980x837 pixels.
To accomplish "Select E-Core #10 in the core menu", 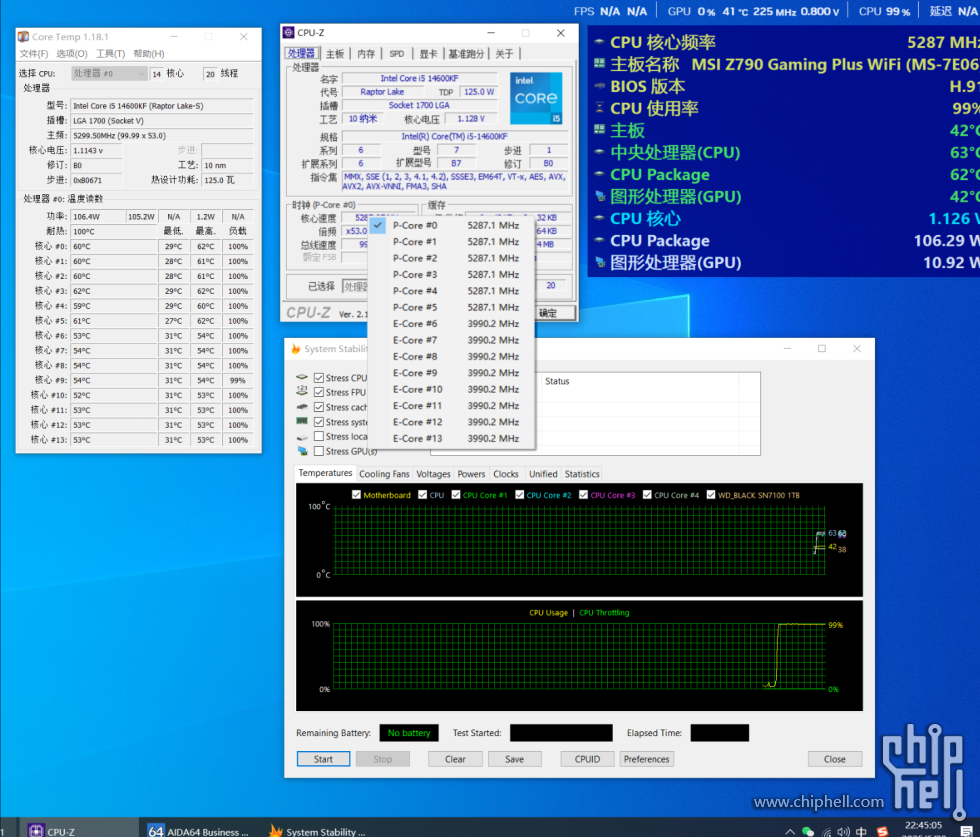I will tap(451, 389).
